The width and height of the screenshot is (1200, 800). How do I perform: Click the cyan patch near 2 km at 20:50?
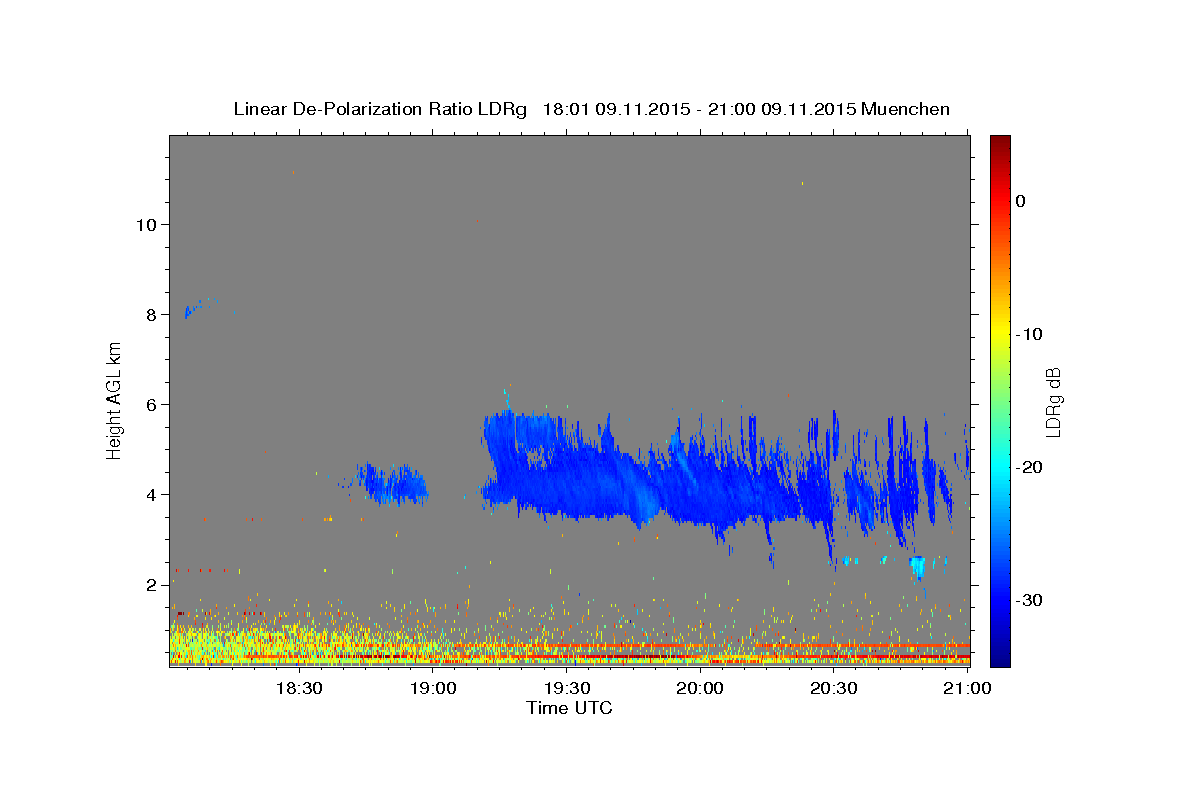917,568
